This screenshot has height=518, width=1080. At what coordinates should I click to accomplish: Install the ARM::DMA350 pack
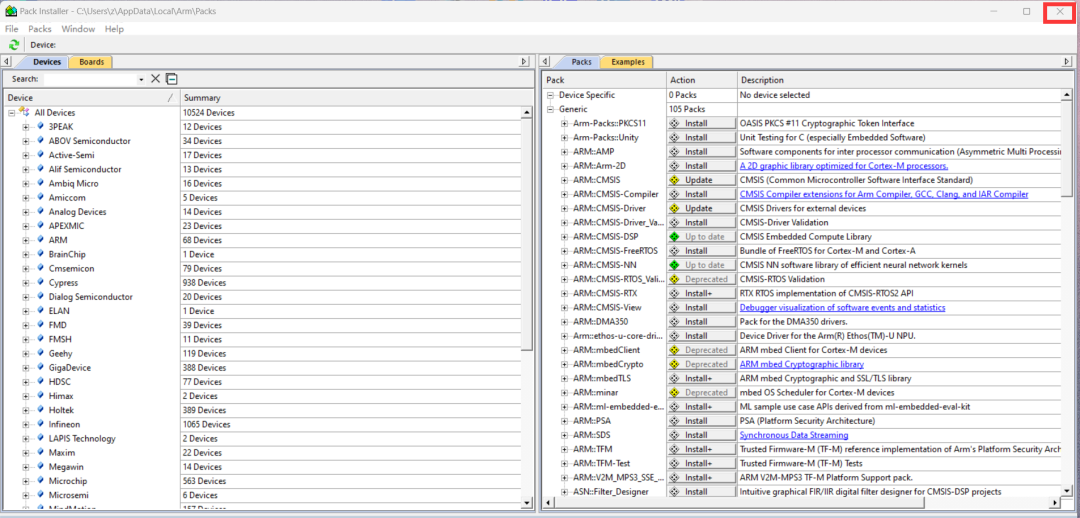coord(701,322)
